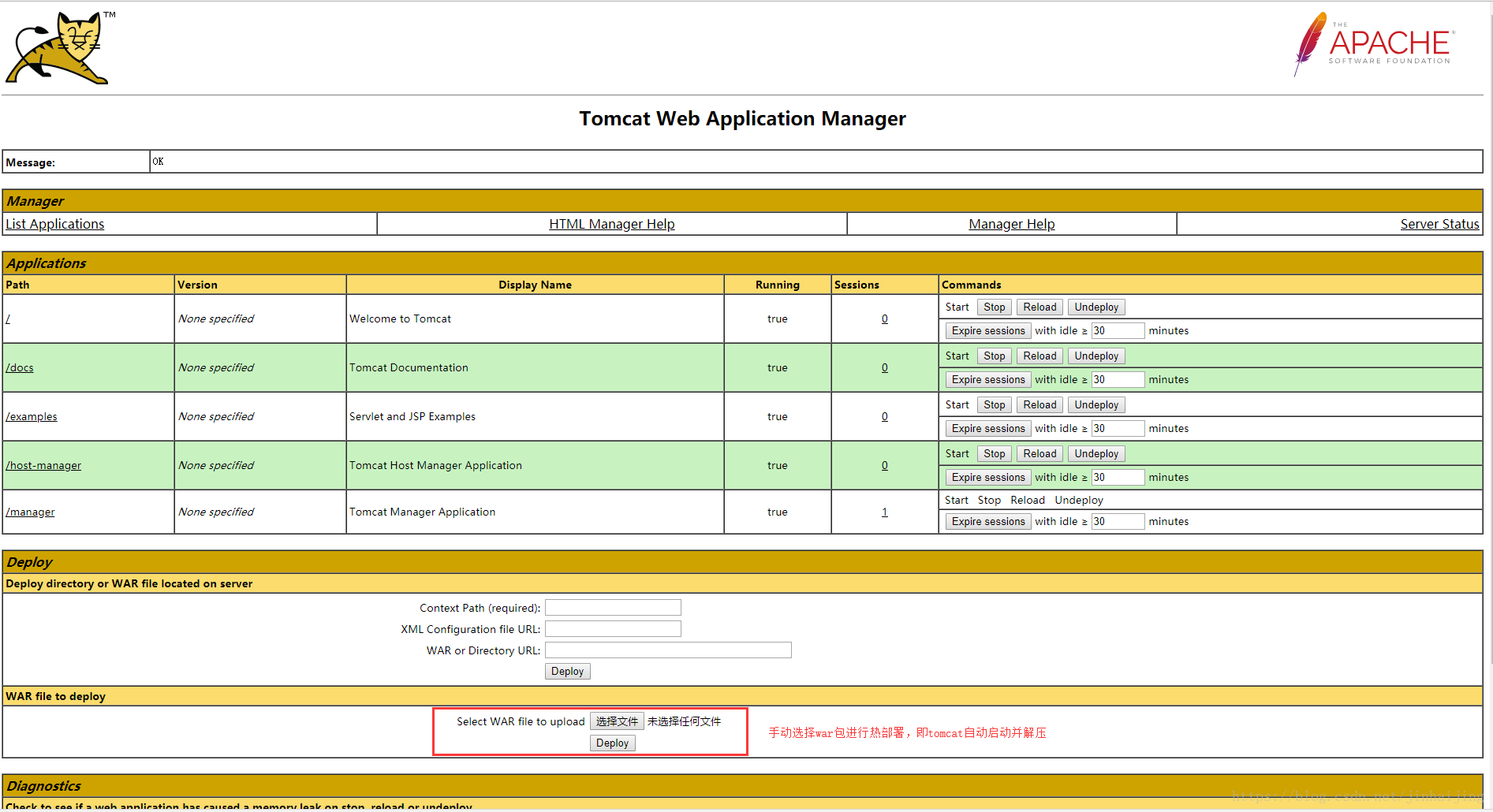The height and width of the screenshot is (812, 1493).
Task: Reload the /examples application
Action: point(1040,405)
